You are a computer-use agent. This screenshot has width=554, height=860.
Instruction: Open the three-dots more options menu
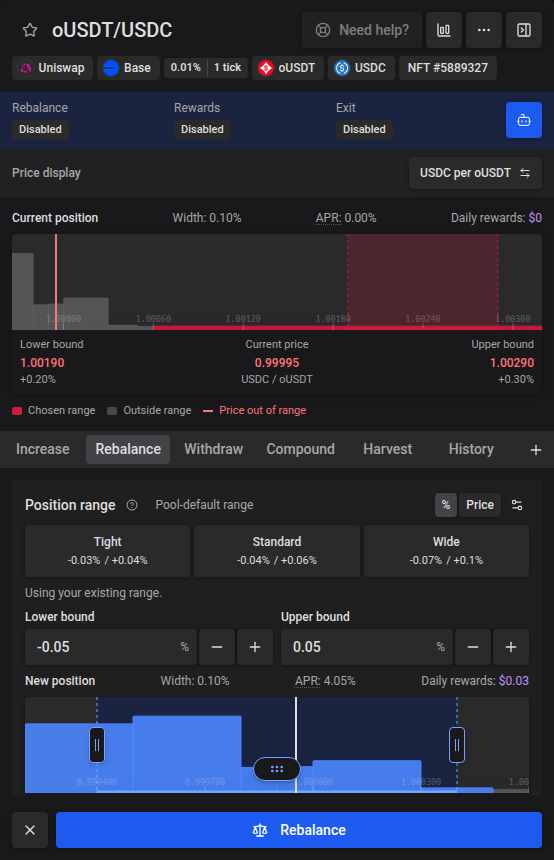click(484, 30)
